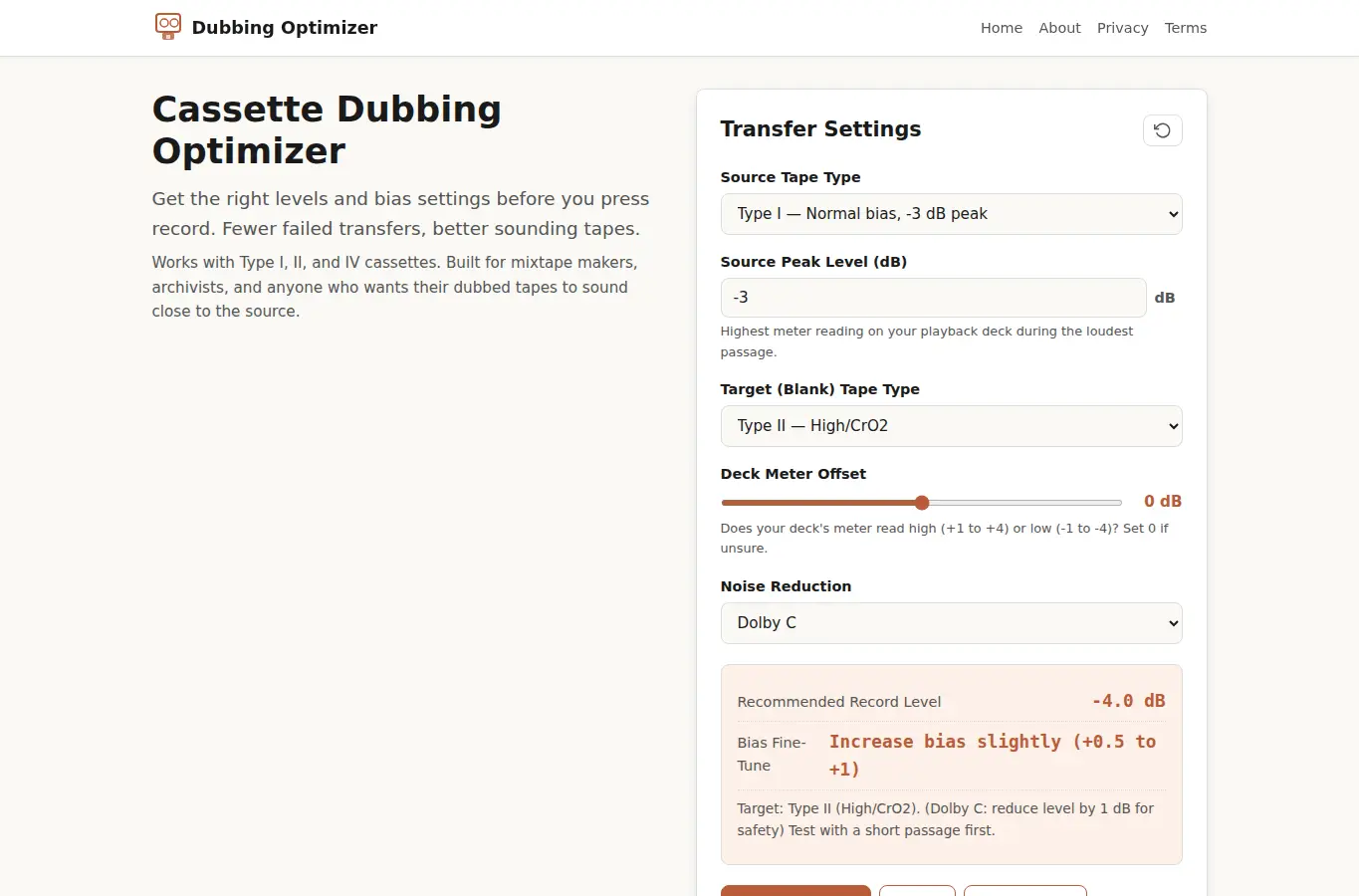
Task: Click the 0 dB offset readout
Action: [1162, 501]
